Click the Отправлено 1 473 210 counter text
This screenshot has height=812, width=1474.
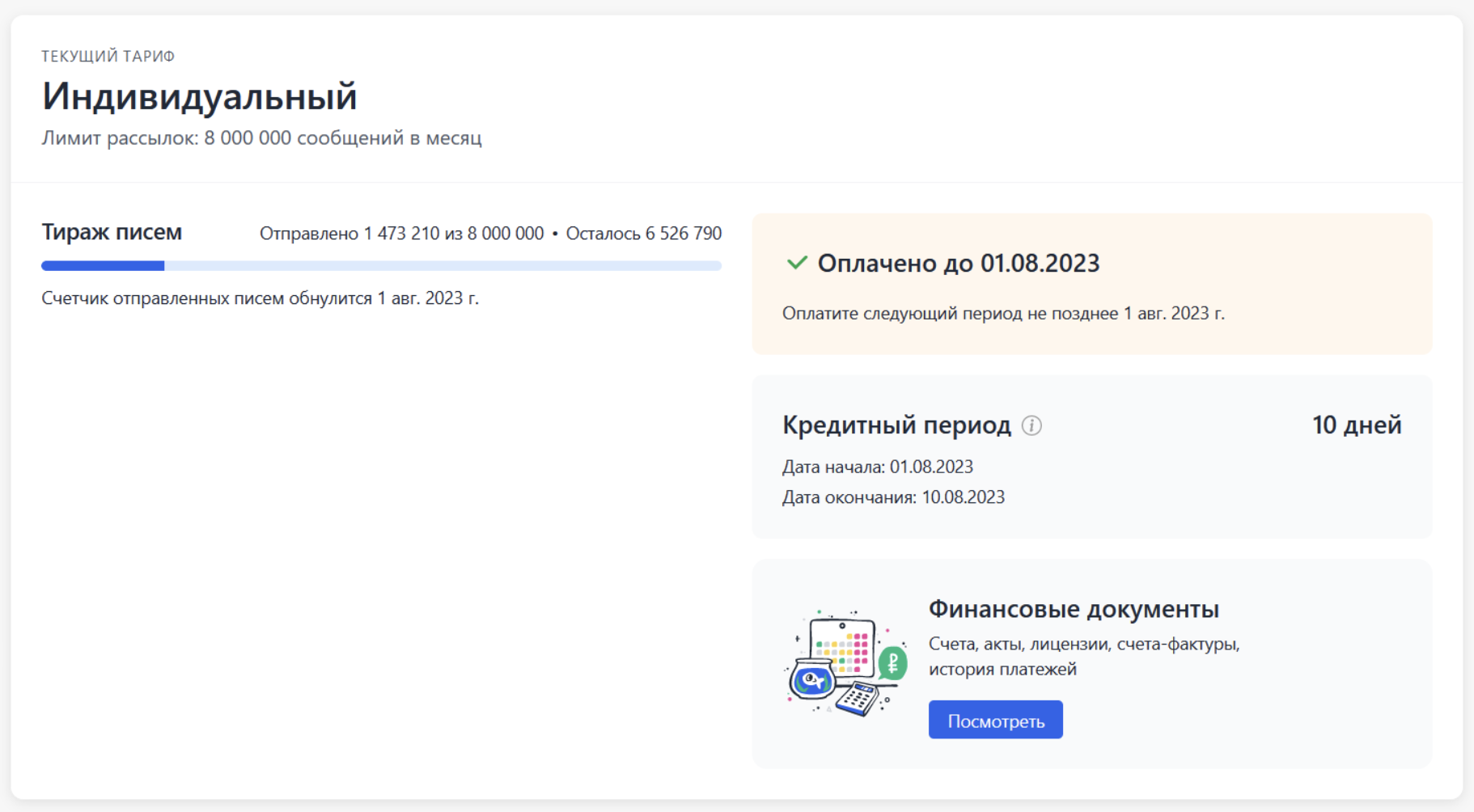click(401, 234)
